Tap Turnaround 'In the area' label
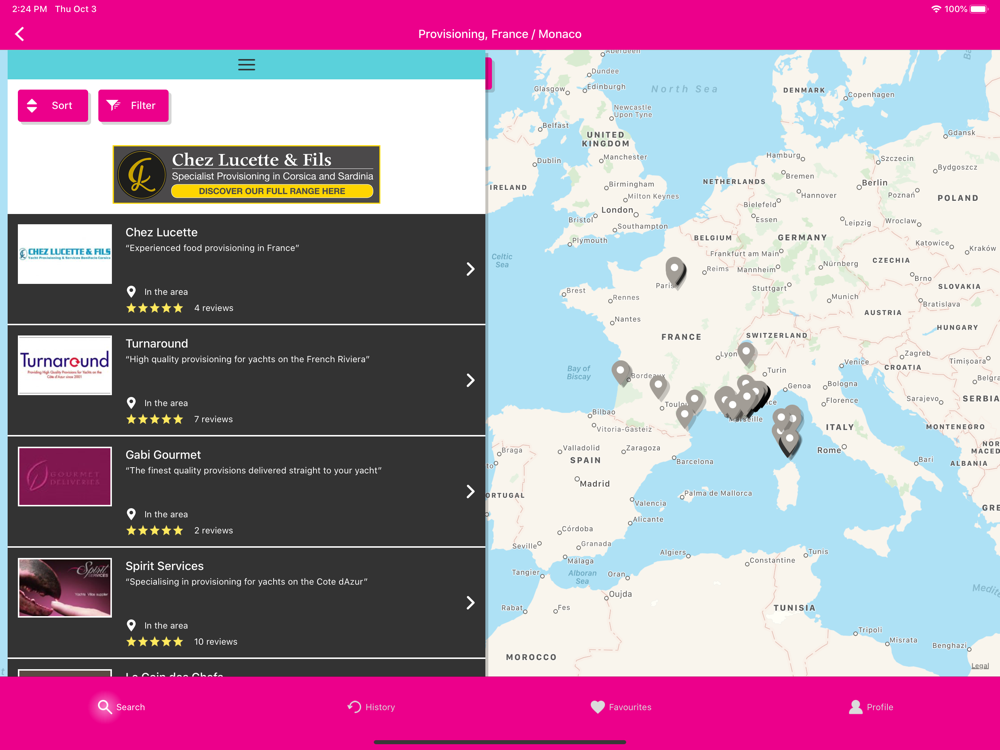Viewport: 1000px width, 750px height. pyautogui.click(x=166, y=403)
